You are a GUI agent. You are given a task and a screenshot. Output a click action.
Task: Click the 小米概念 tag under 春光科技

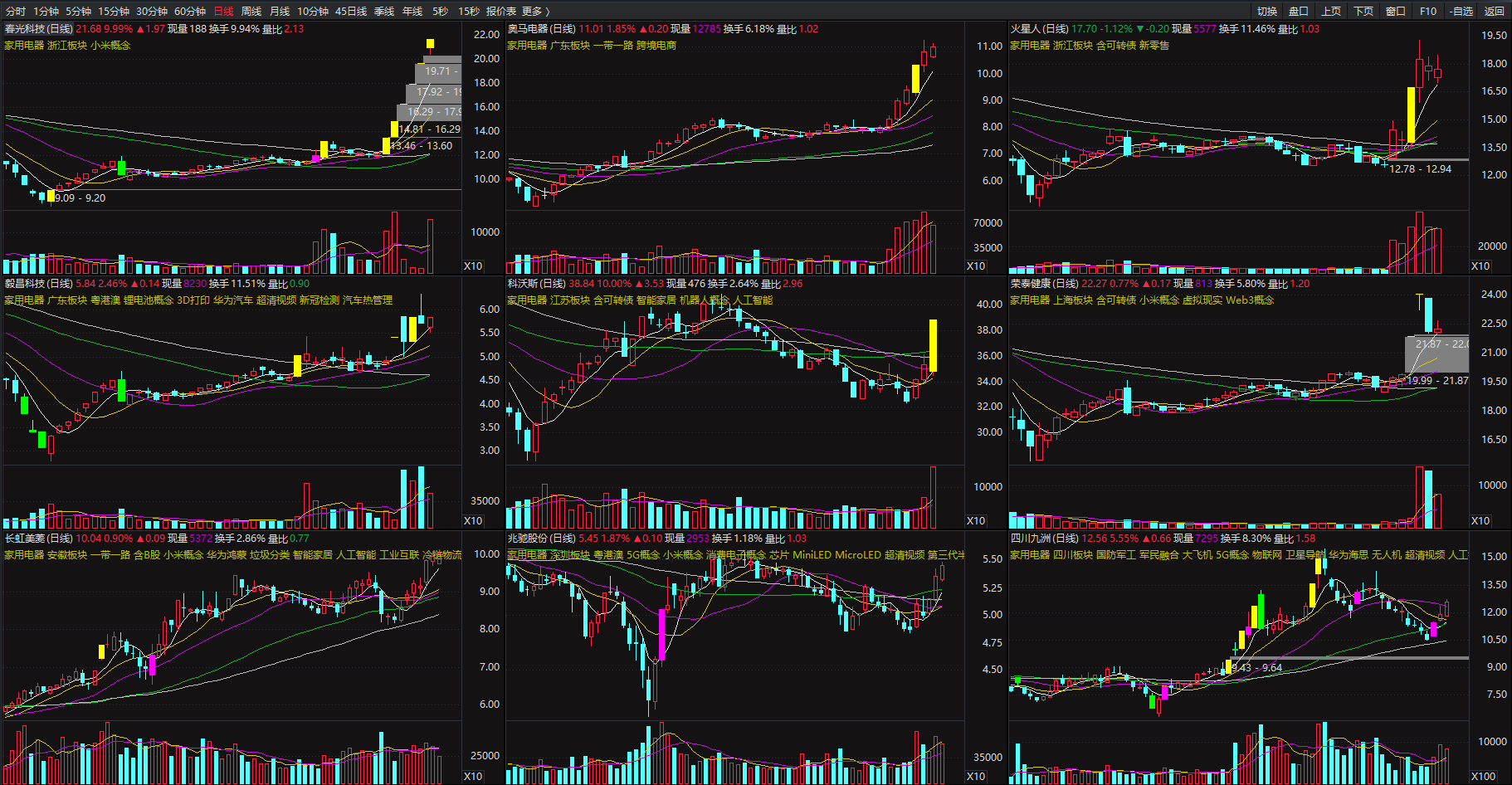[x=110, y=46]
